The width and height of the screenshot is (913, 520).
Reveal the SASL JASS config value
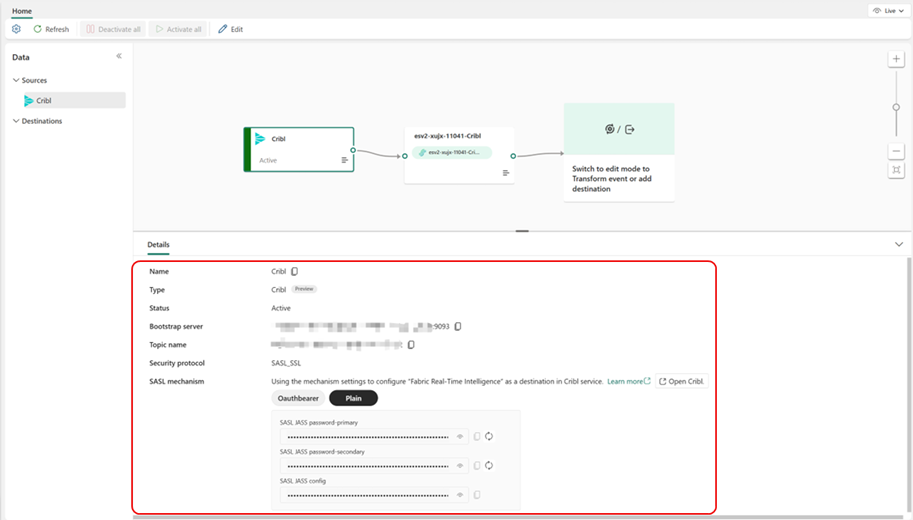(x=460, y=495)
